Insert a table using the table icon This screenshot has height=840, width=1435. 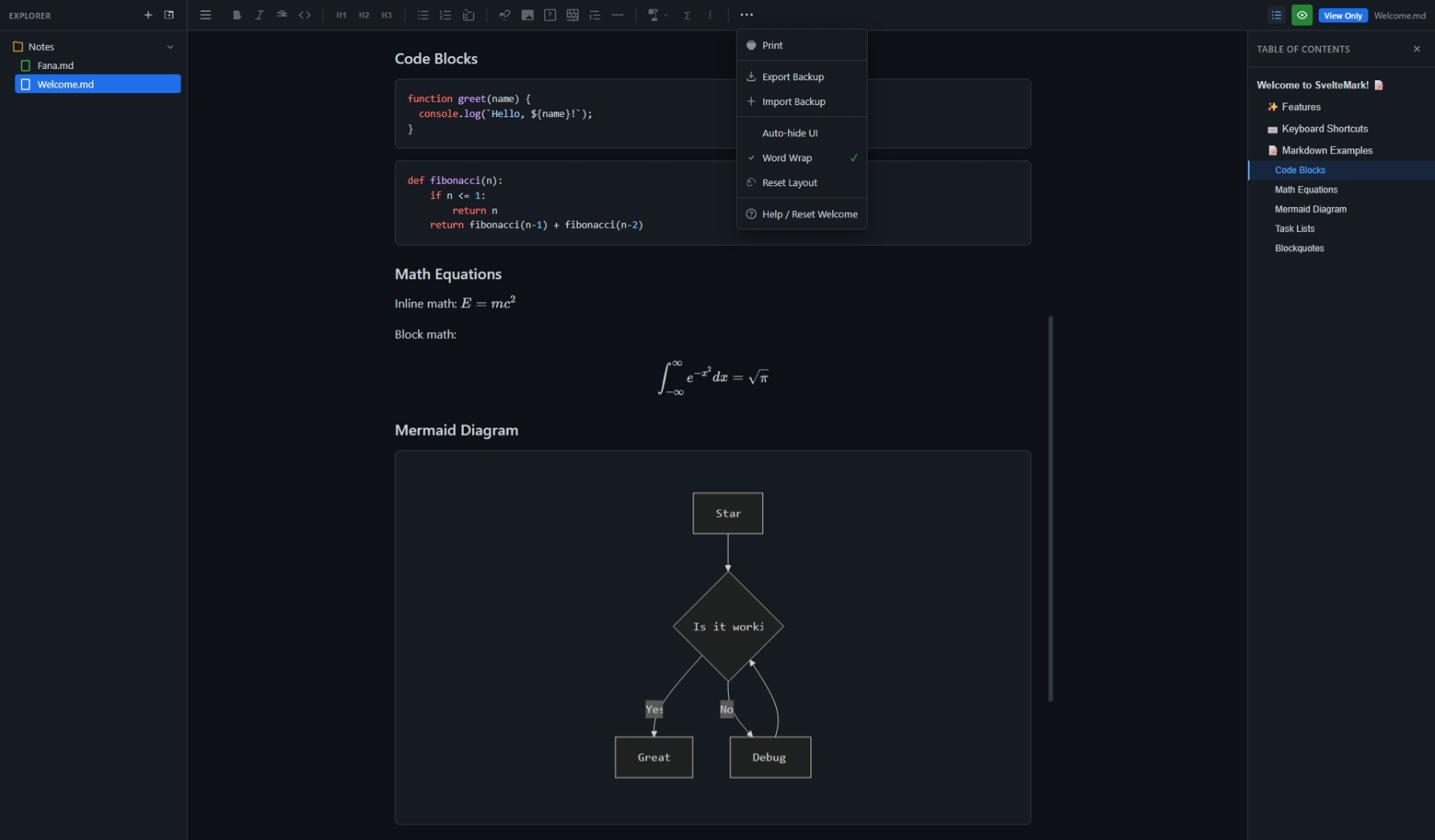point(572,14)
